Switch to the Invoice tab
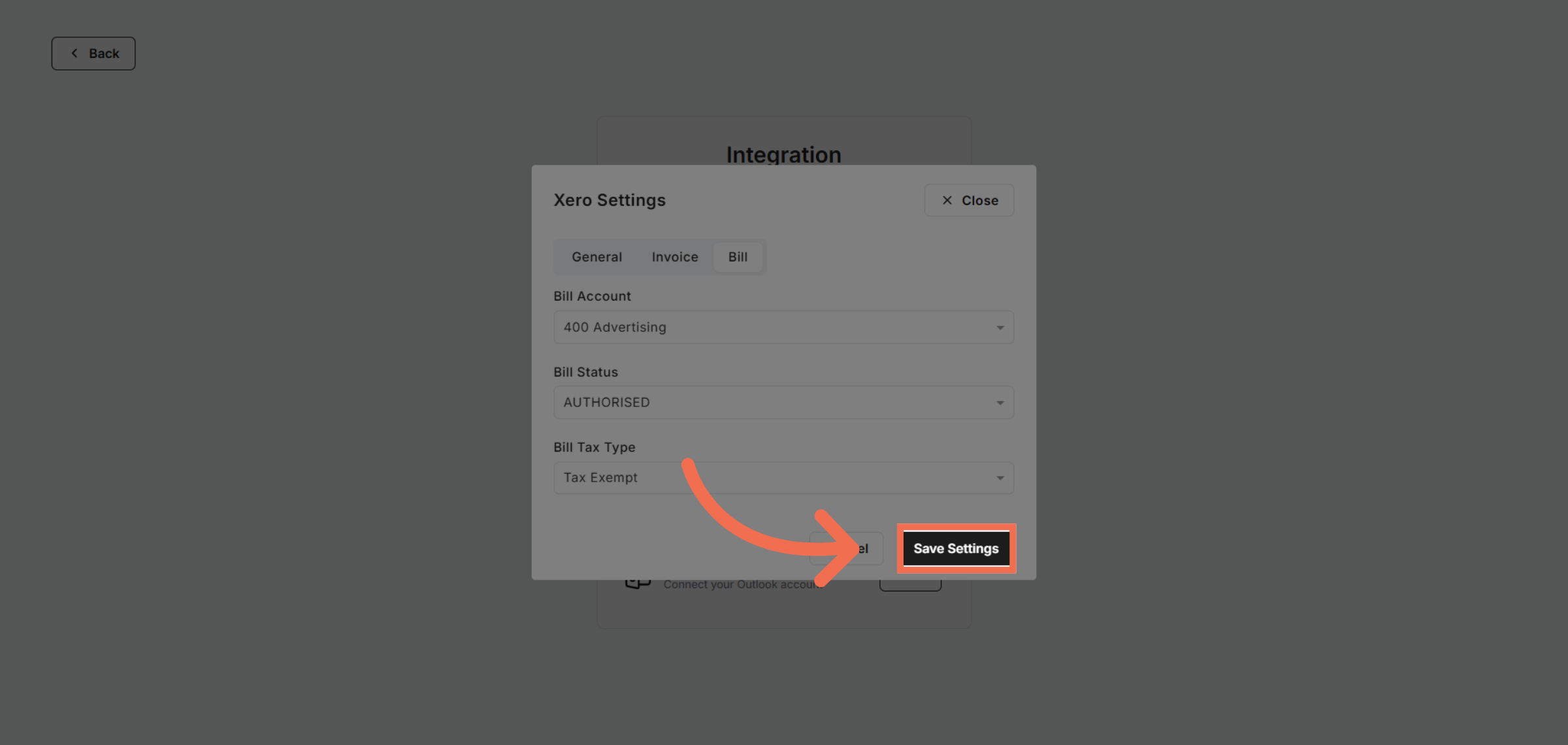The height and width of the screenshot is (745, 1568). point(674,256)
